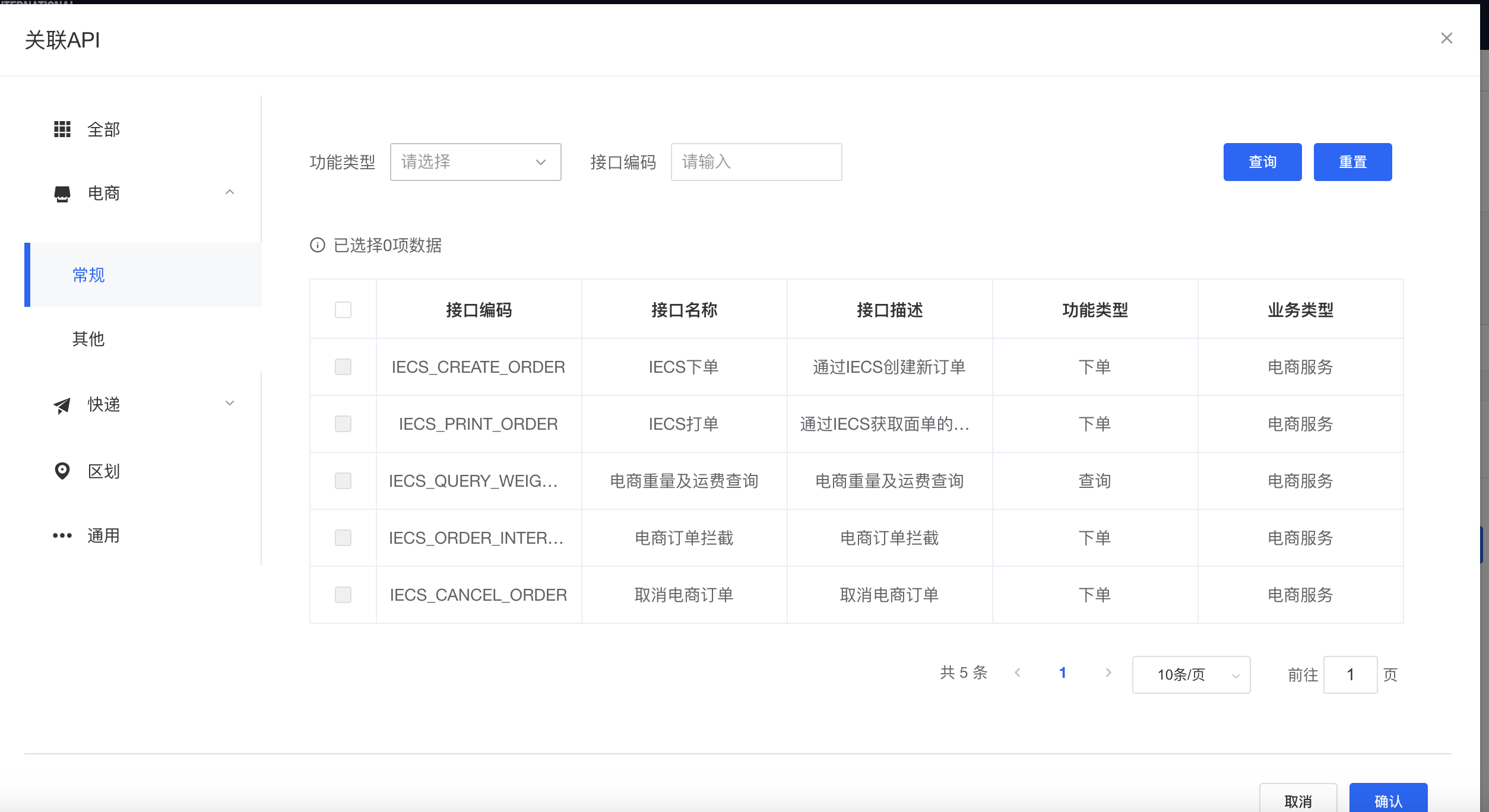Select the 其他 submenu item
Image resolution: width=1489 pixels, height=812 pixels.
click(142, 339)
